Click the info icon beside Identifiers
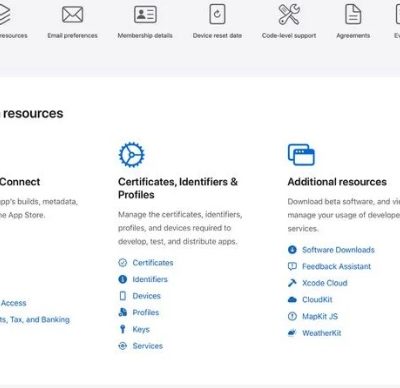400x388 pixels. [123, 279]
